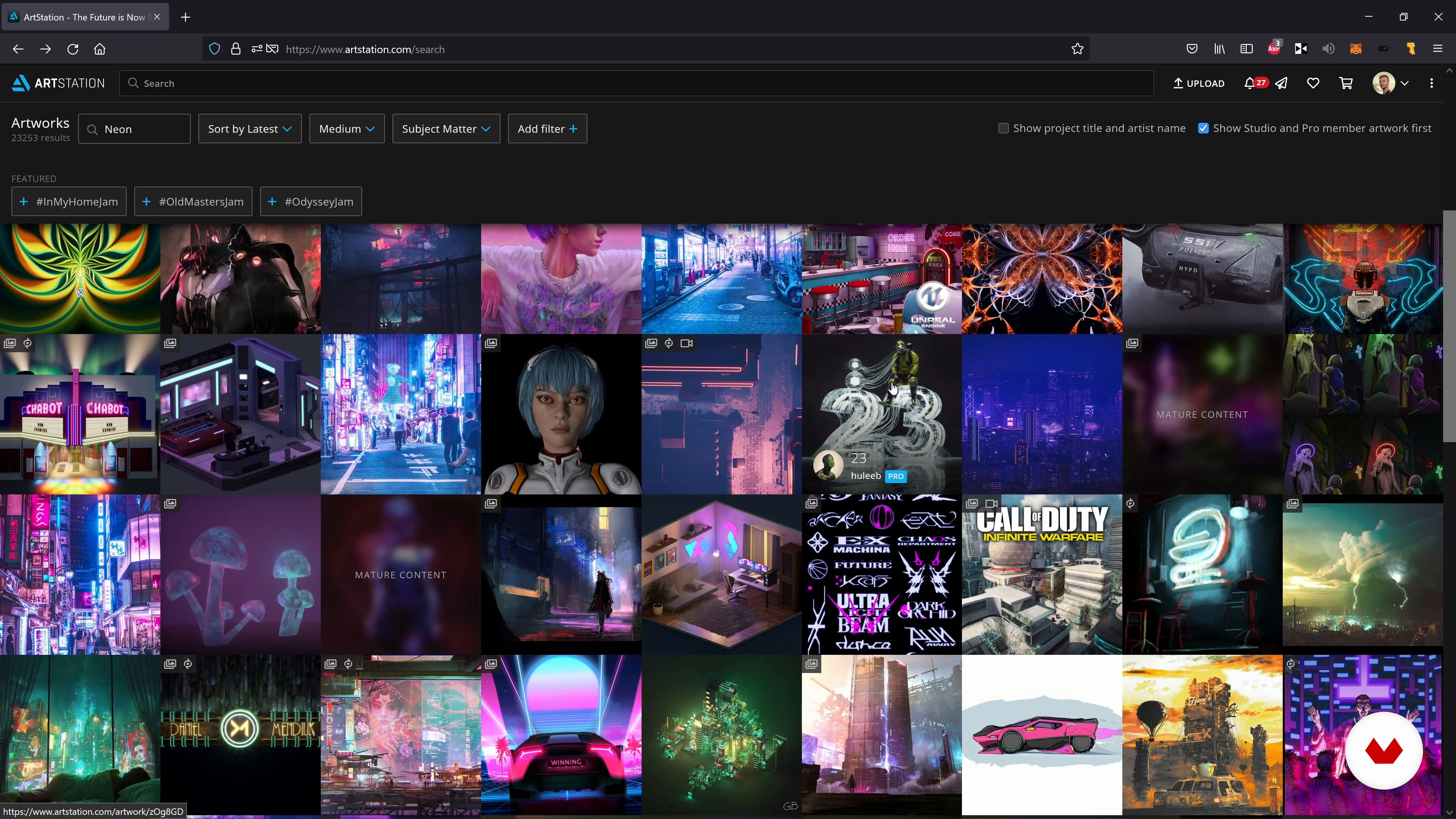The height and width of the screenshot is (819, 1456).
Task: Open the purple night city skyline artwork
Action: point(1042,414)
